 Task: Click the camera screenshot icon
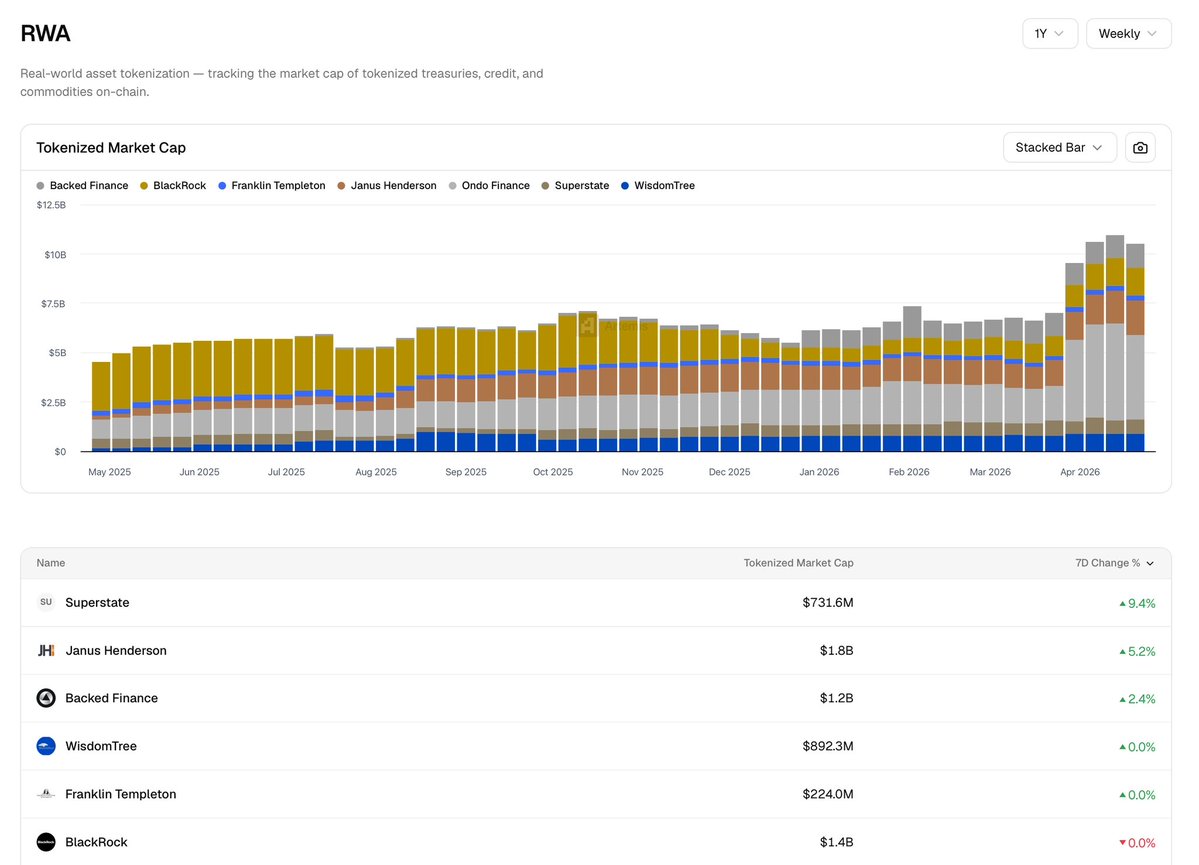pyautogui.click(x=1139, y=148)
